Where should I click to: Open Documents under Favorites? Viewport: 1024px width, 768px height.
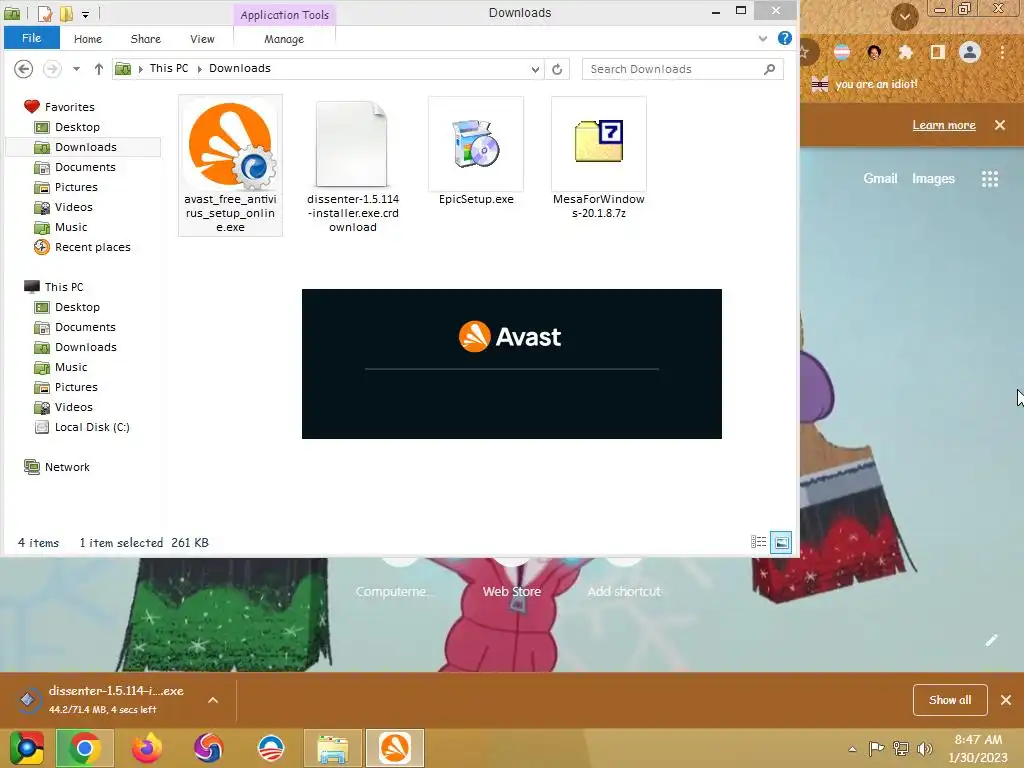[85, 167]
